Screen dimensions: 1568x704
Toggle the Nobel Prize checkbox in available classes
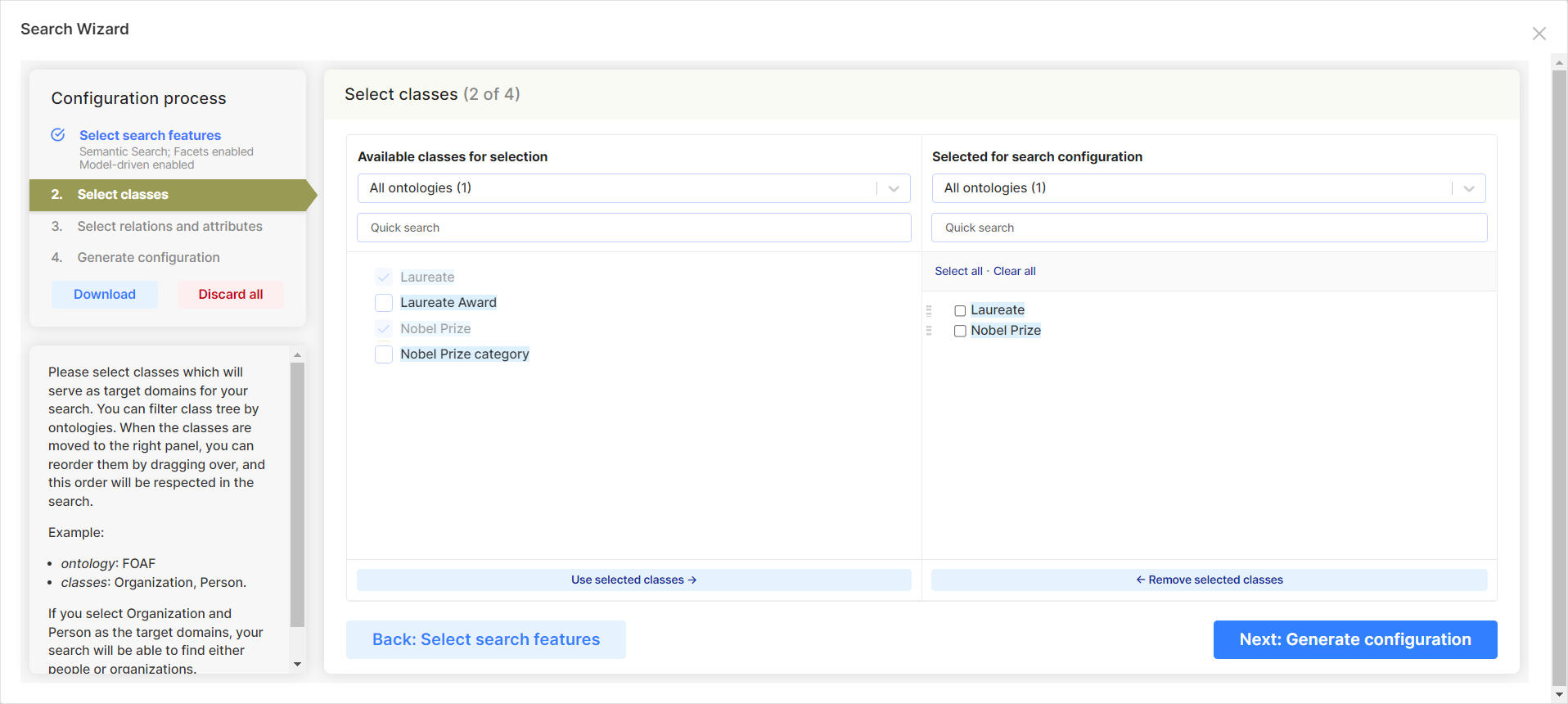(384, 329)
